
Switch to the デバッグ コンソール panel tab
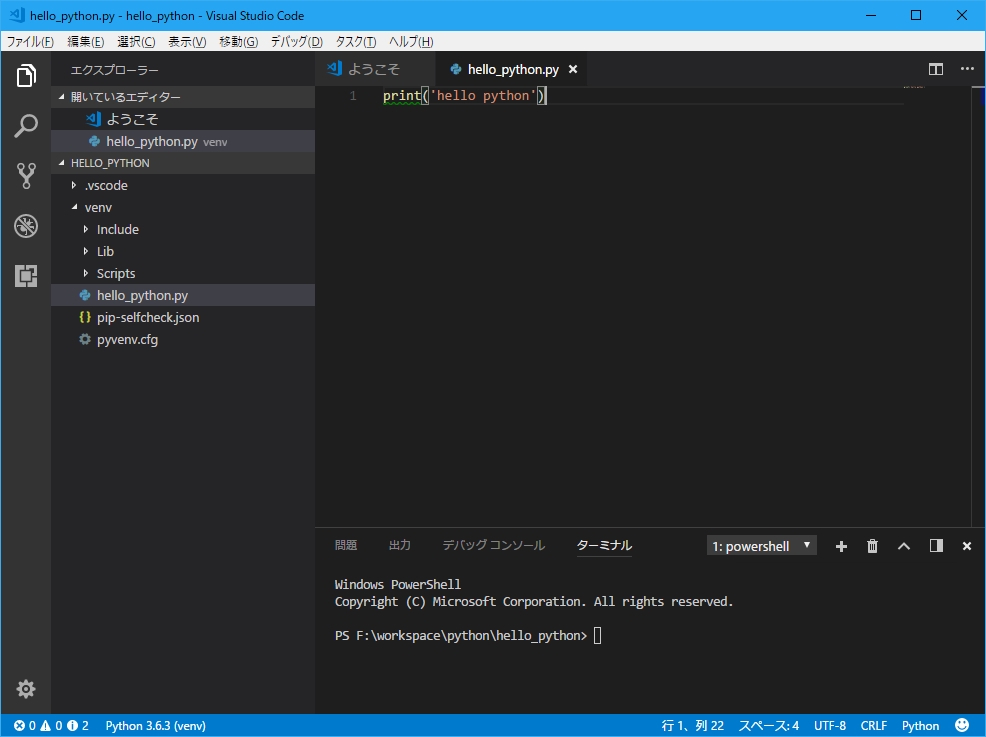[494, 545]
